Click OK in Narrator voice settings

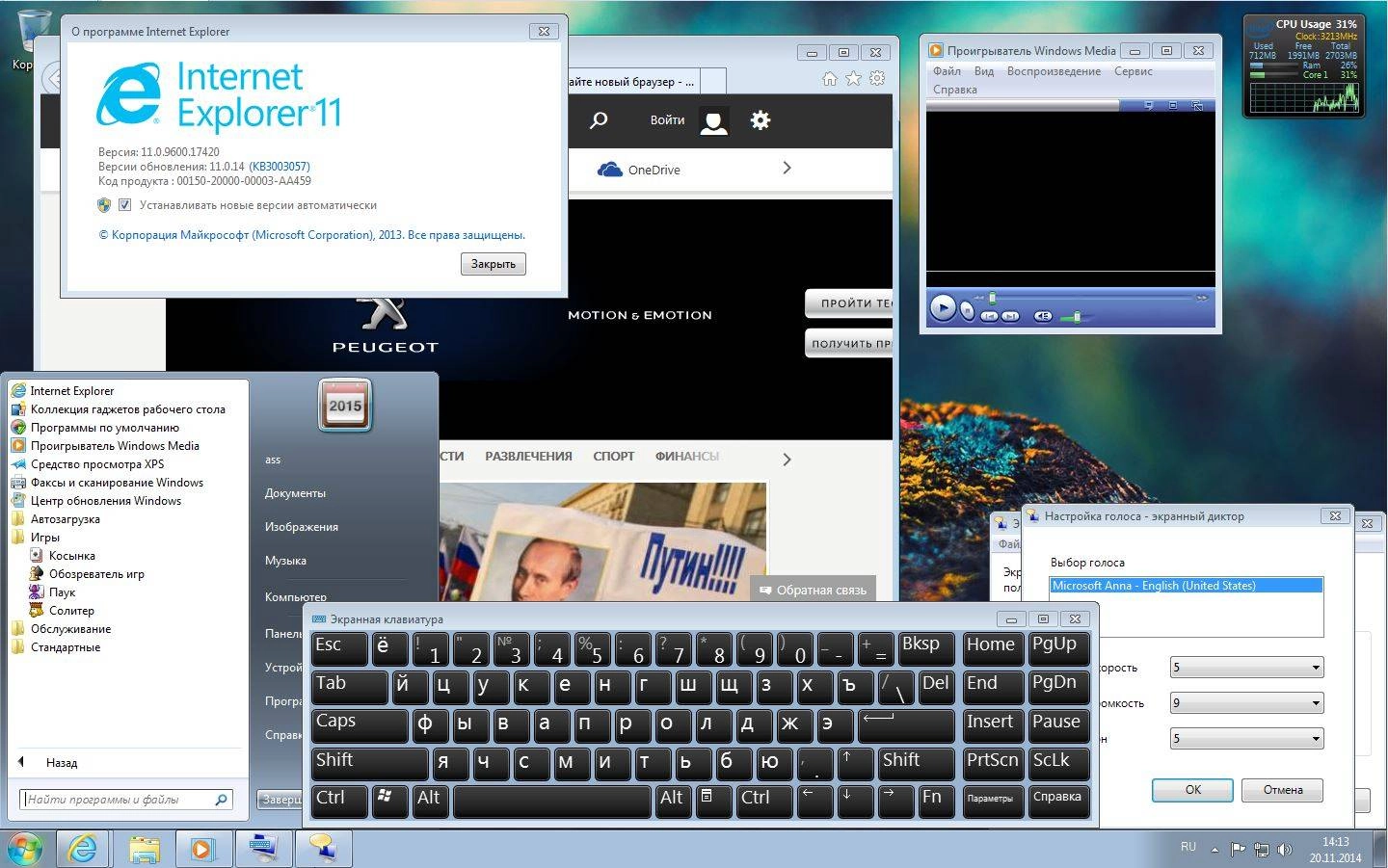click(x=1192, y=790)
